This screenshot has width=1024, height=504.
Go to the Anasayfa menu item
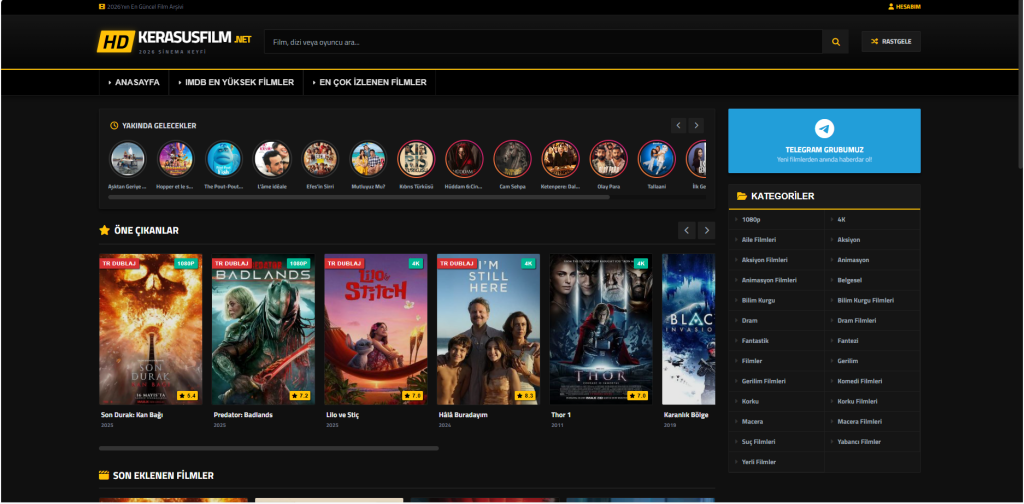tap(133, 82)
